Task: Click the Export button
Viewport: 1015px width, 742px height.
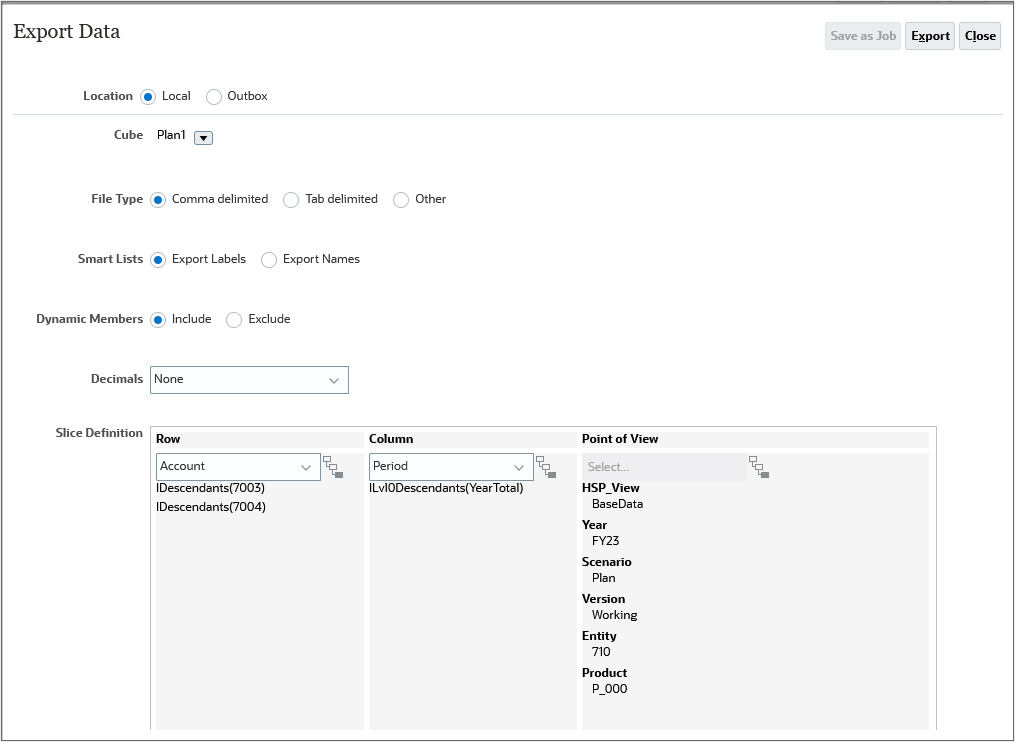Action: (929, 35)
